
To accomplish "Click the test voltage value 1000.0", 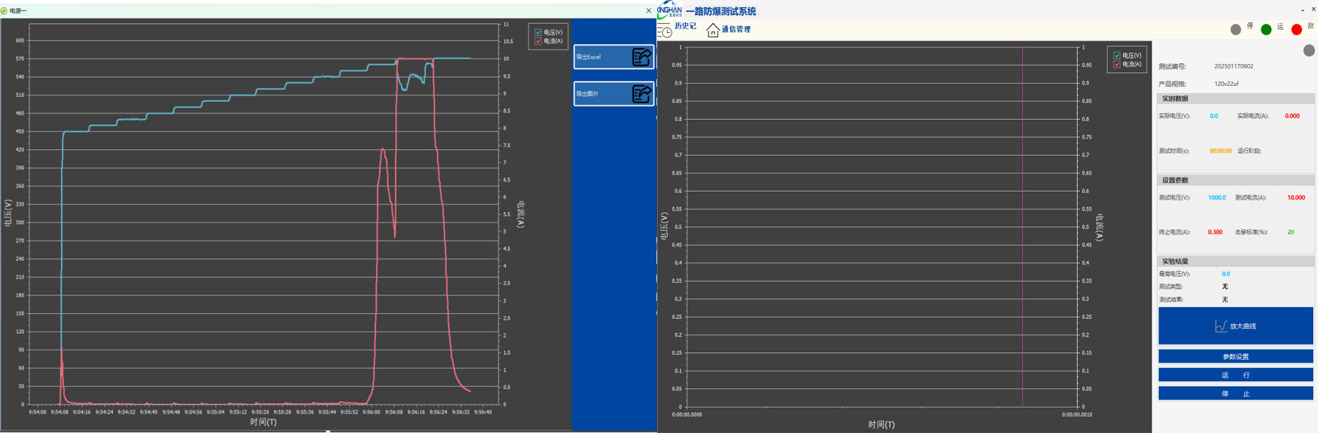I will [x=1216, y=198].
